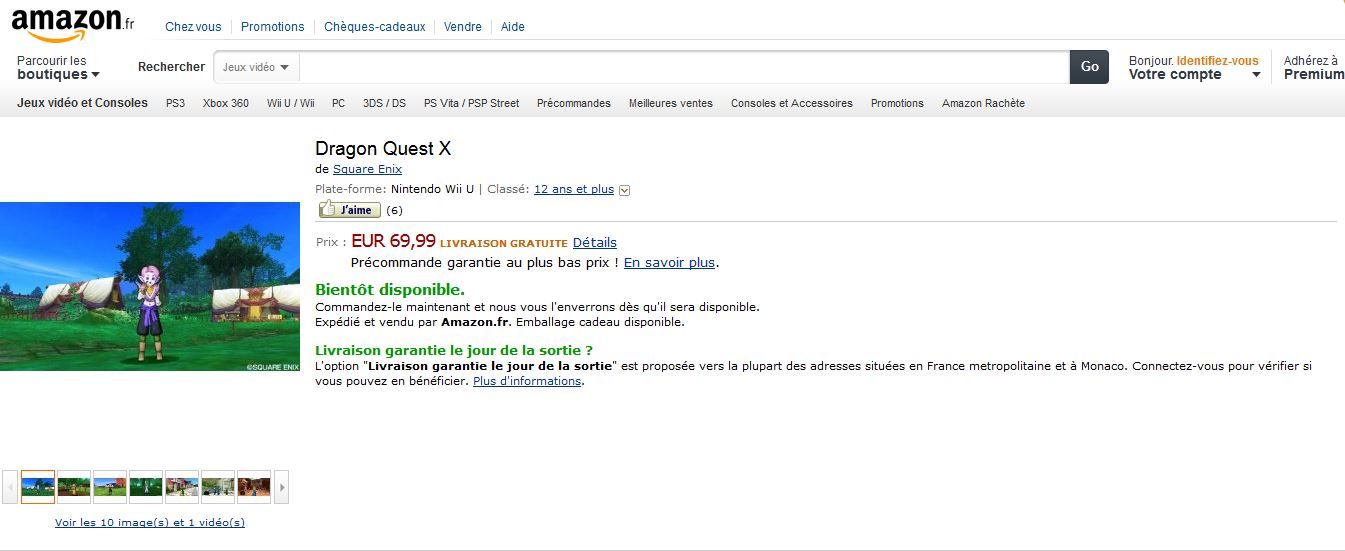Click the En savoir plus link
The image size is (1345, 551).
(x=669, y=262)
